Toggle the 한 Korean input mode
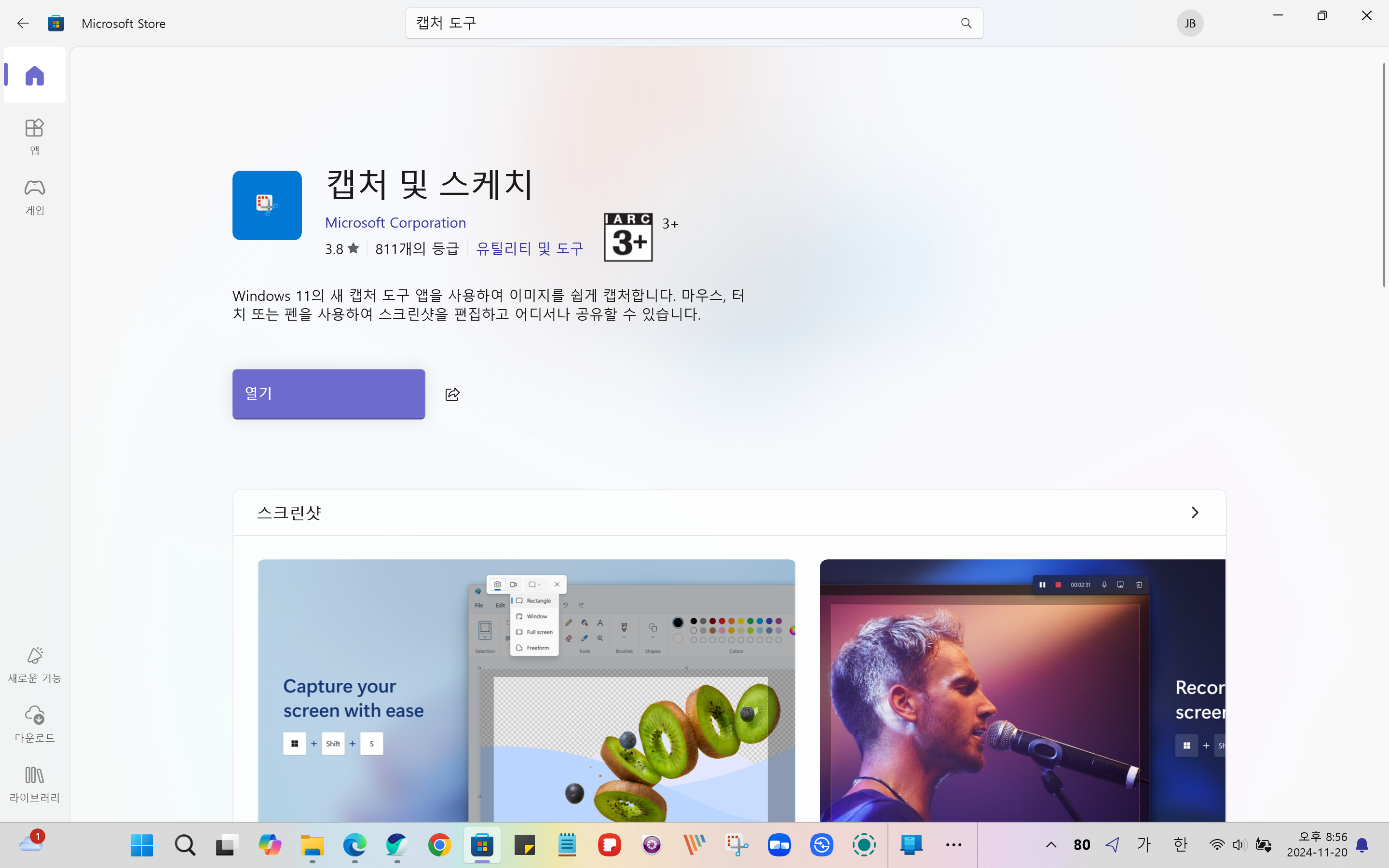 point(1180,844)
